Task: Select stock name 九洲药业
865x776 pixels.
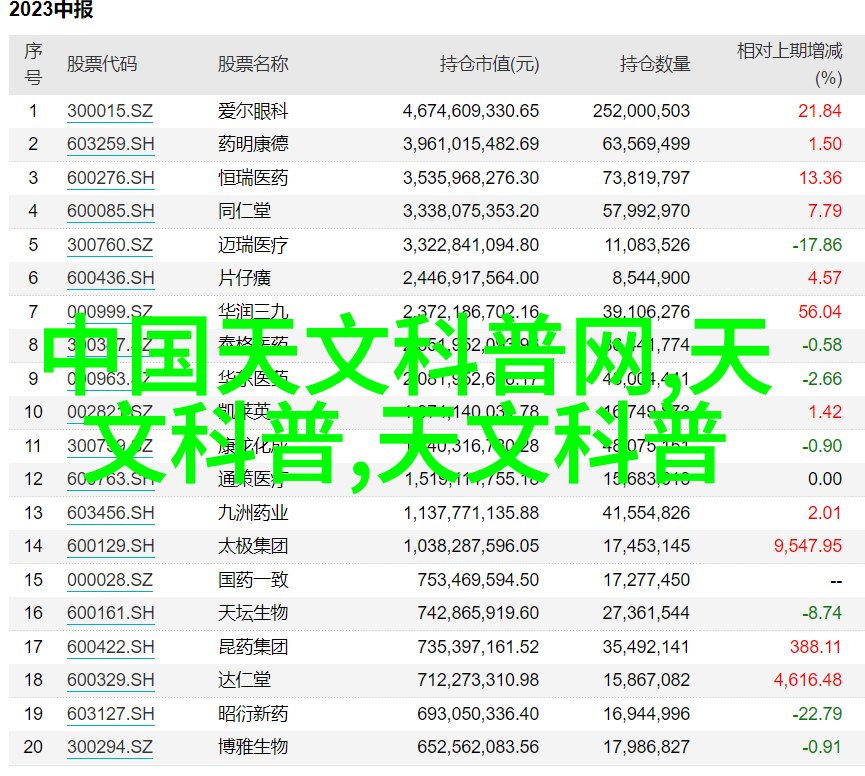Action: pyautogui.click(x=253, y=513)
